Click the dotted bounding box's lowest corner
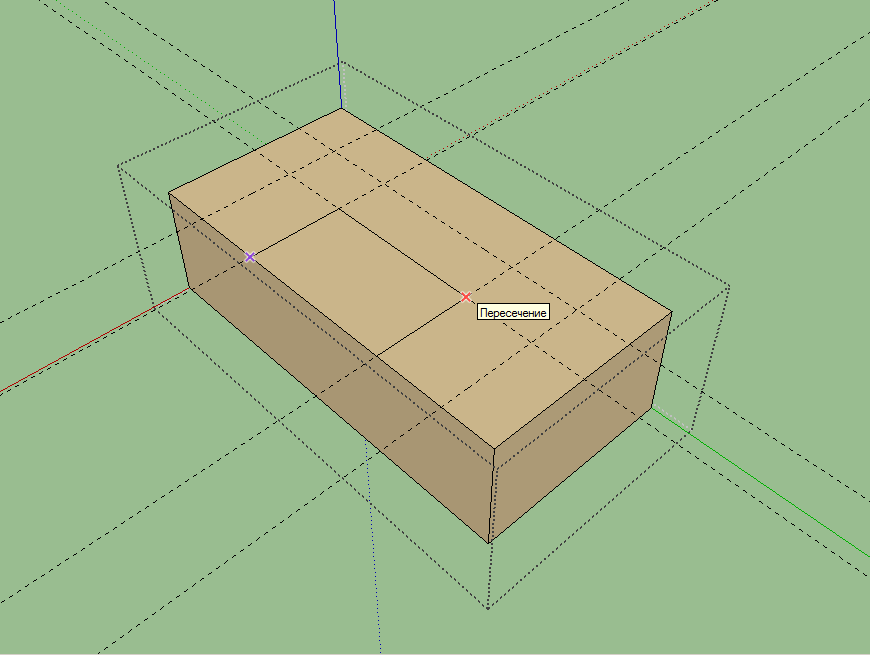Viewport: 870px width, 656px height. (487, 607)
